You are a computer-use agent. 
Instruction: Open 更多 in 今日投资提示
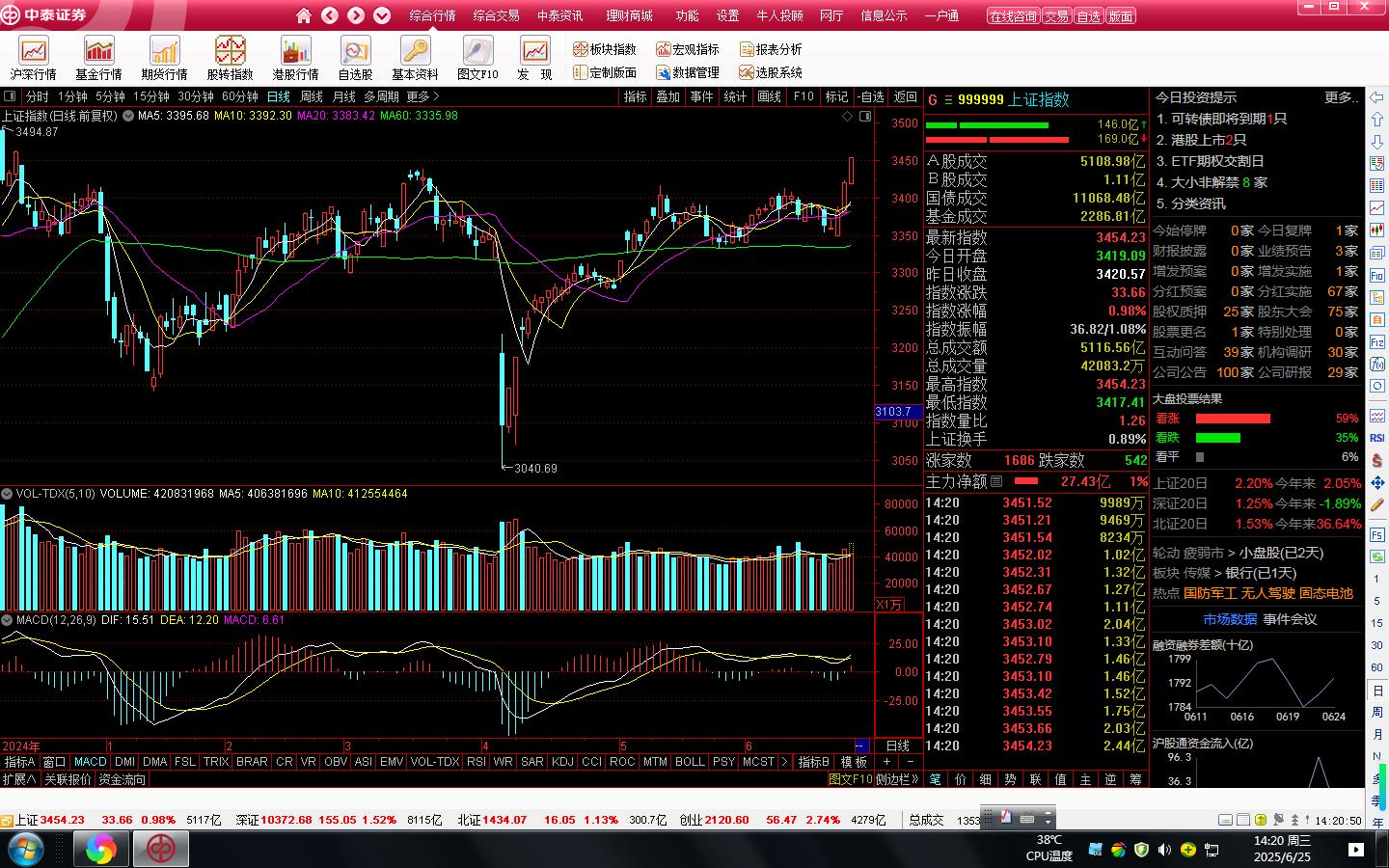(x=1342, y=97)
